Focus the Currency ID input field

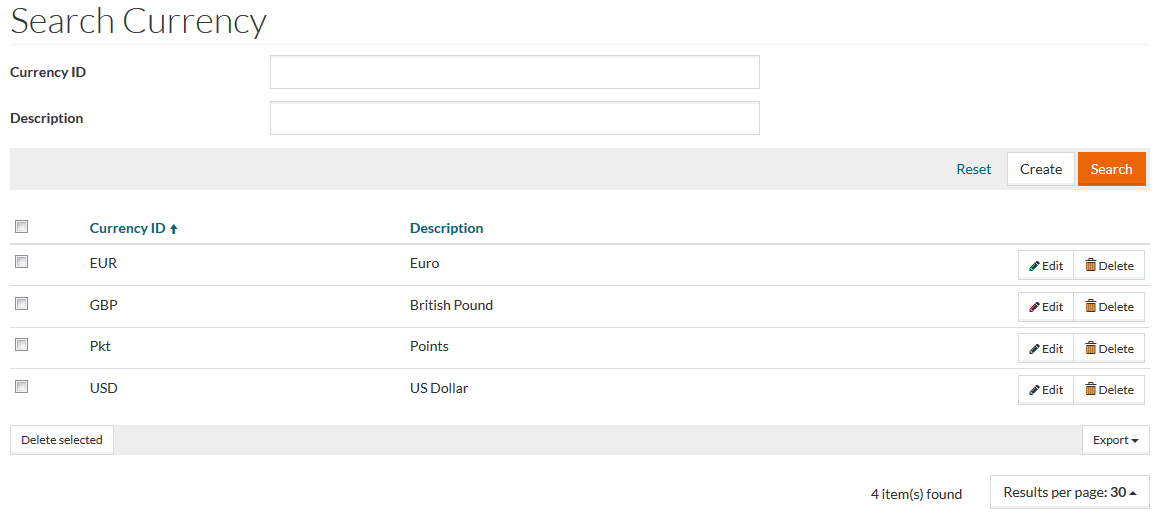[514, 72]
